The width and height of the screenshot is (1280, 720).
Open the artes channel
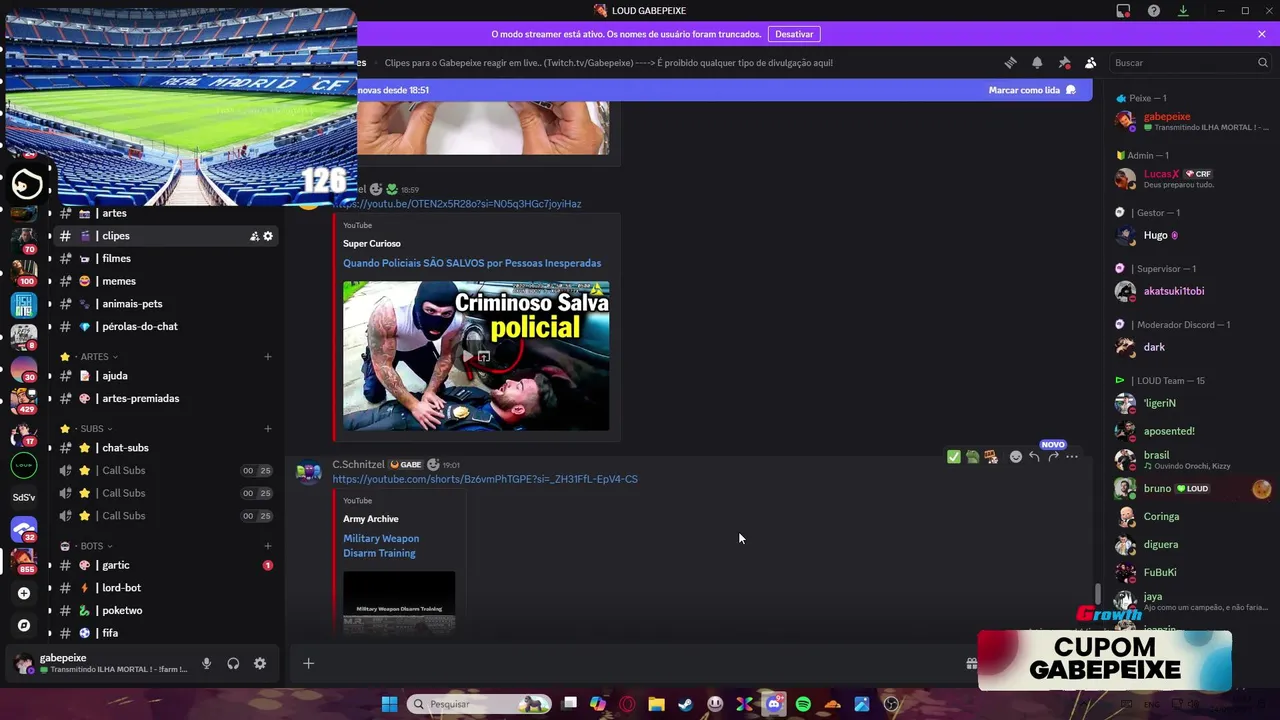coord(166,213)
